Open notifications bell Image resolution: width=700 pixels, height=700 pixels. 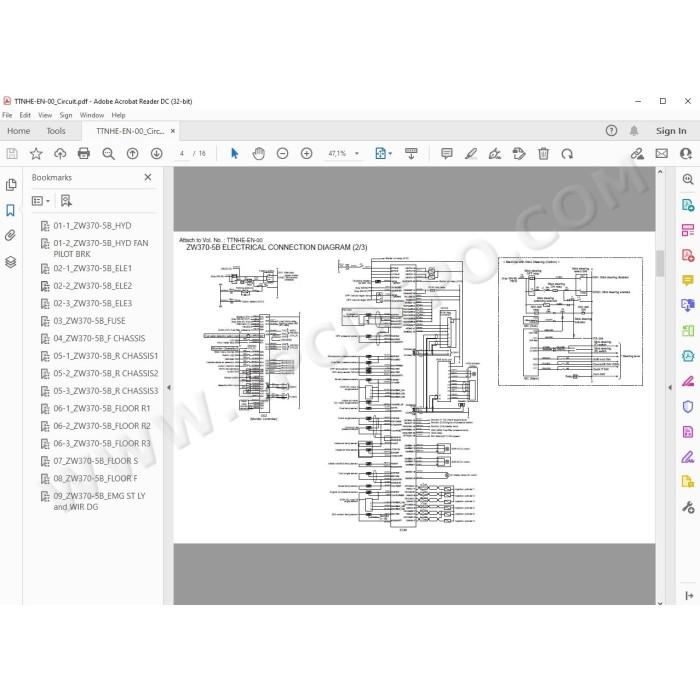point(634,131)
